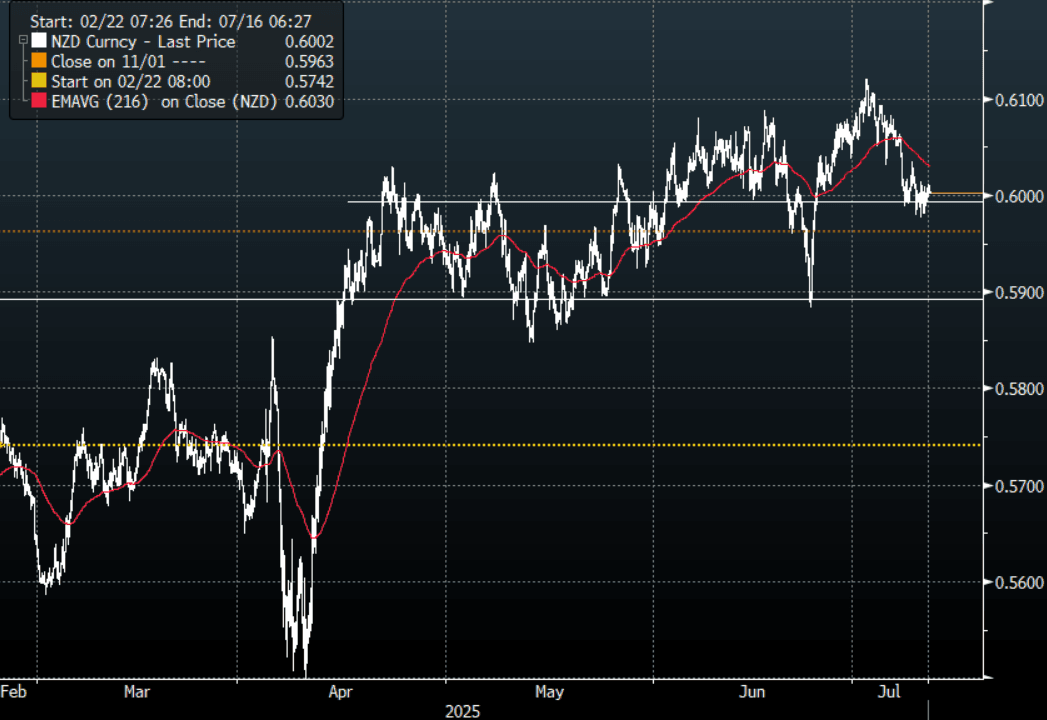Click the May label on time axis

tap(550, 691)
